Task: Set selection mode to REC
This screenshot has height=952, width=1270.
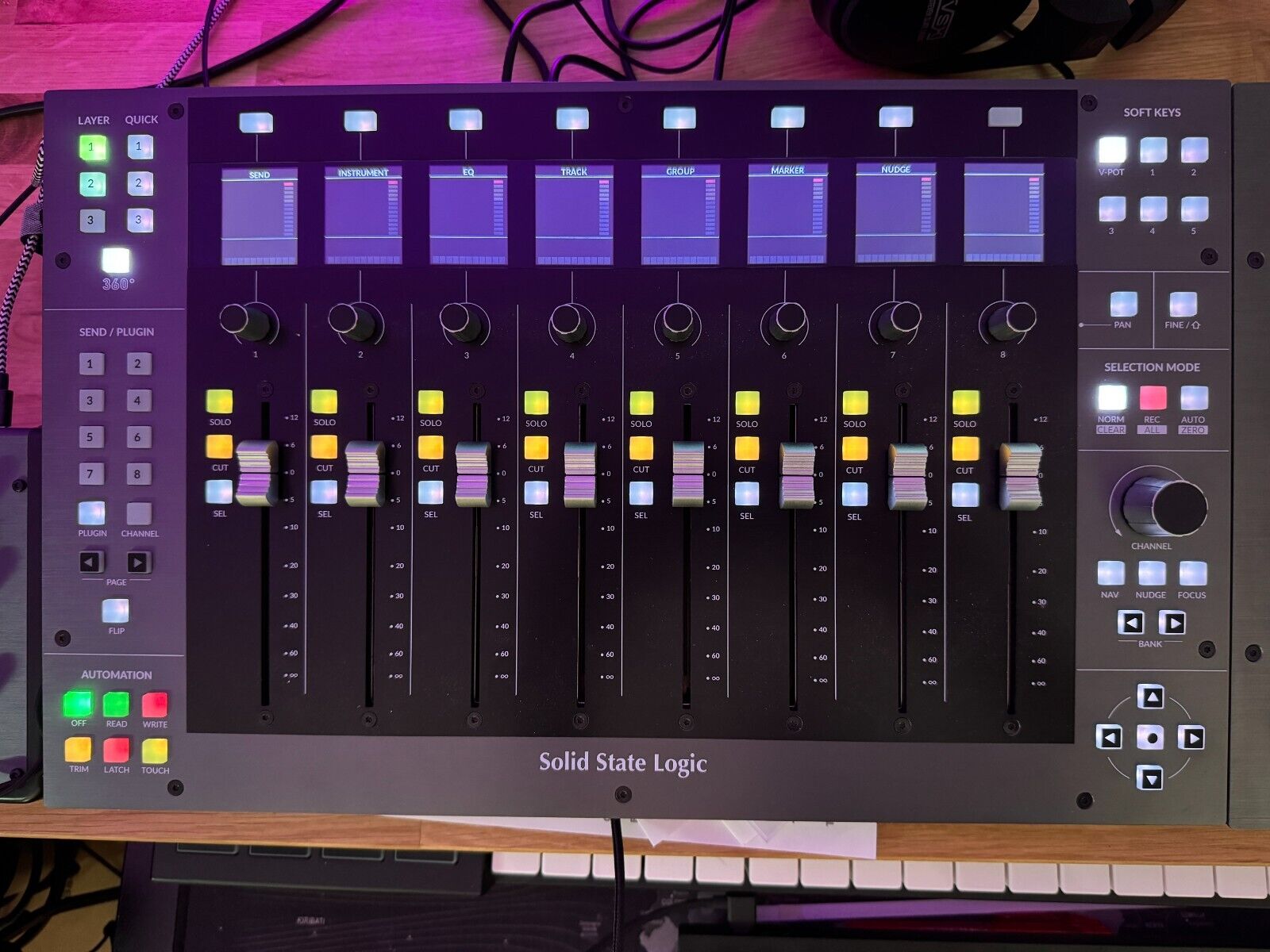Action: 1153,397
